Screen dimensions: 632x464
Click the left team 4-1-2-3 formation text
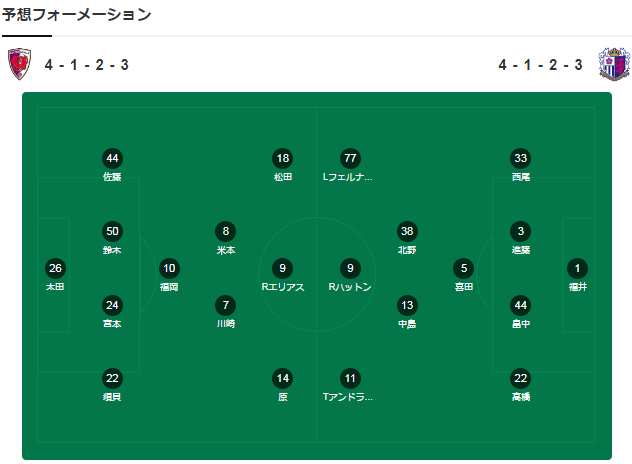87,66
